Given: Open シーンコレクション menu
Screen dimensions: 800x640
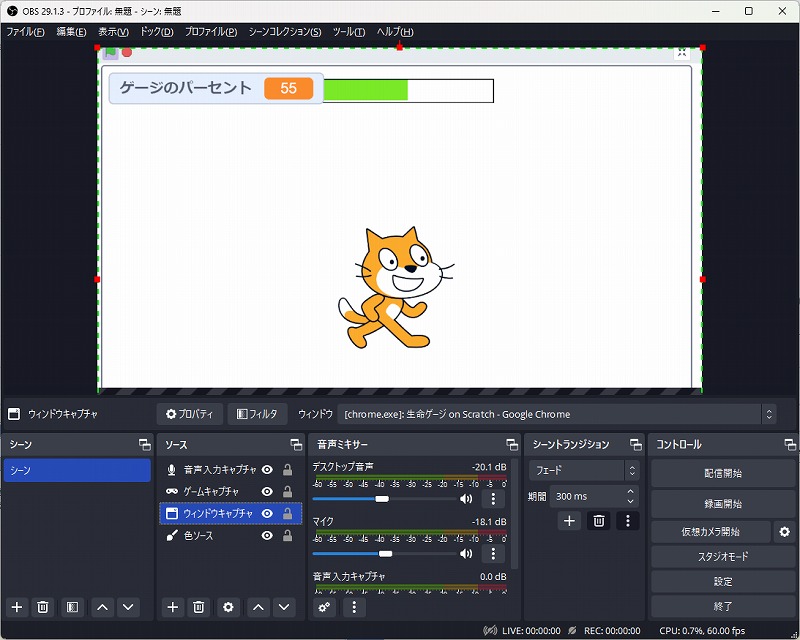Looking at the screenshot, I should [x=285, y=32].
